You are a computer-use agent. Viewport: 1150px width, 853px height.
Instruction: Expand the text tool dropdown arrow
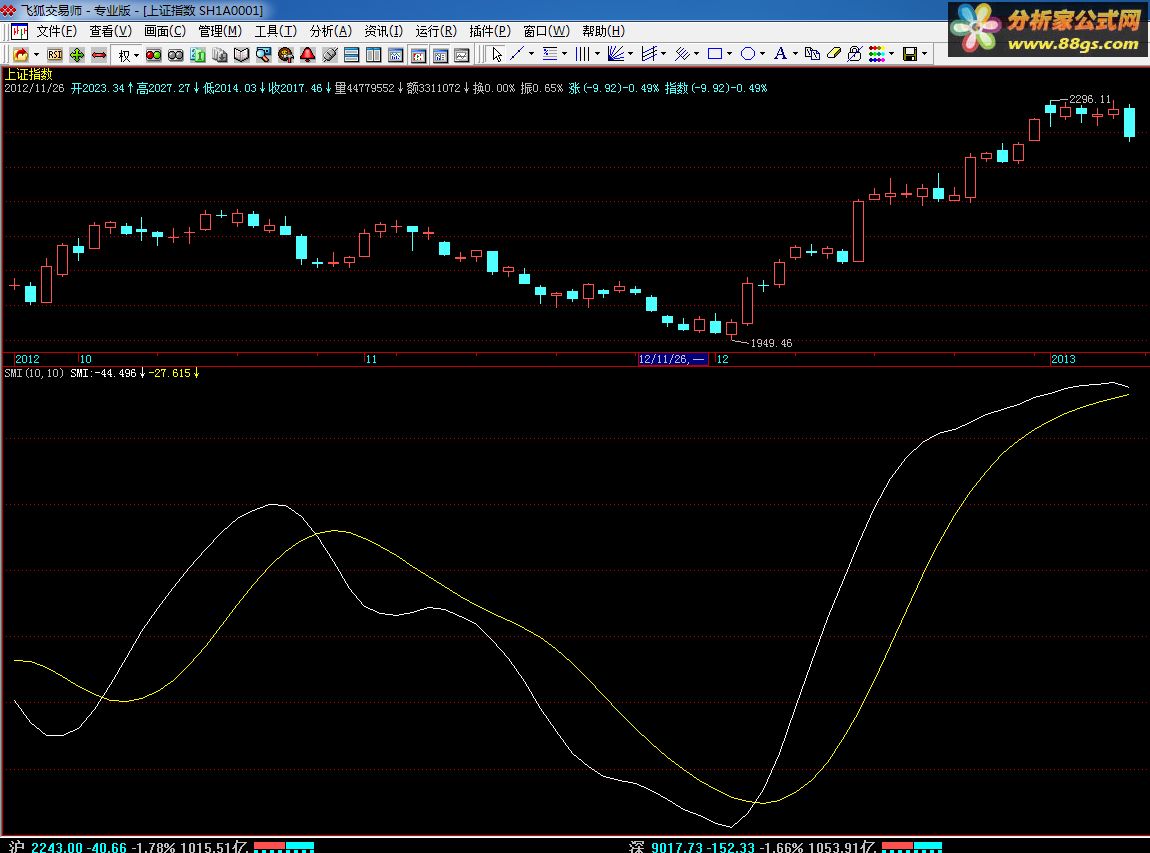[795, 54]
